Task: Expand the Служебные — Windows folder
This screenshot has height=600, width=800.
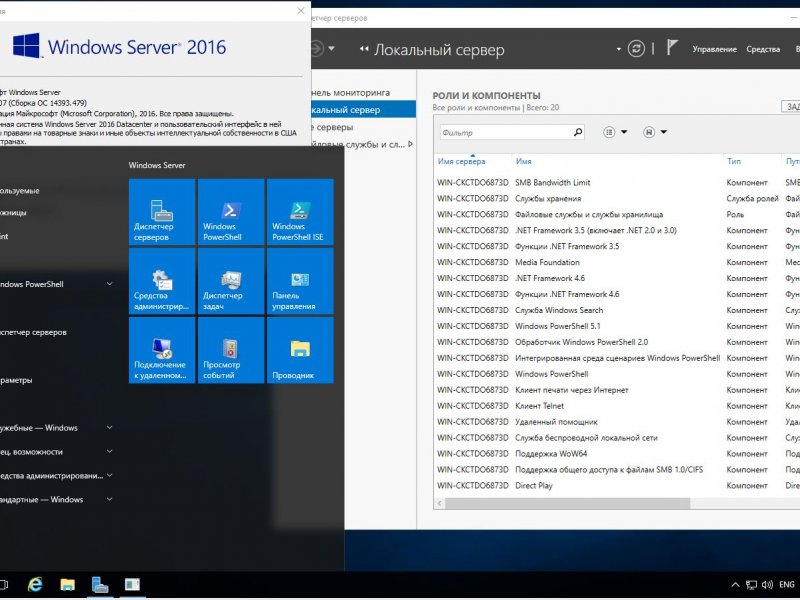Action: [x=109, y=428]
